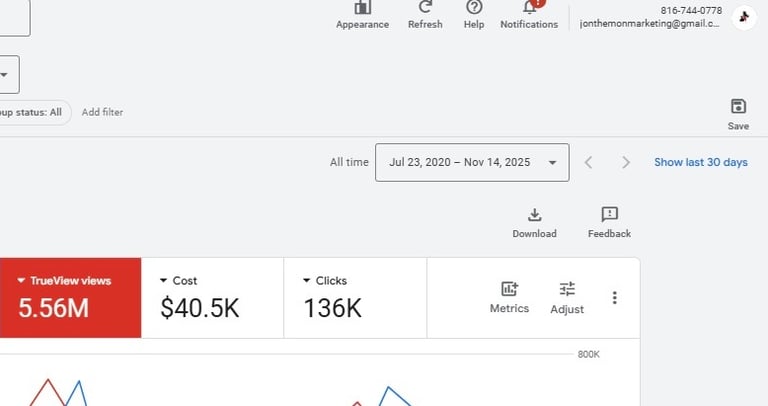Click the group status All filter chip
768x406 pixels.
33,113
